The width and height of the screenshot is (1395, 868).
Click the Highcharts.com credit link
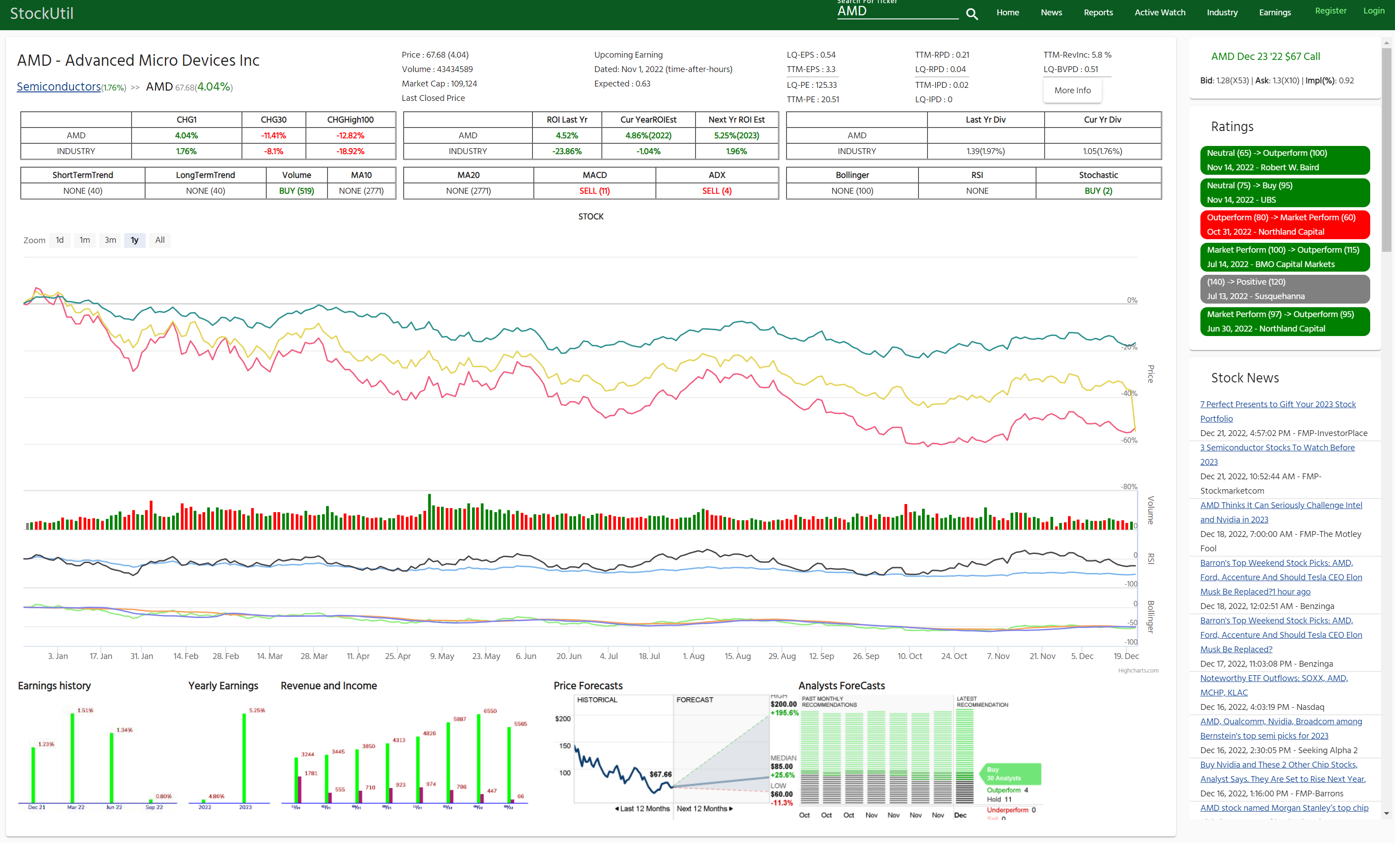1138,671
